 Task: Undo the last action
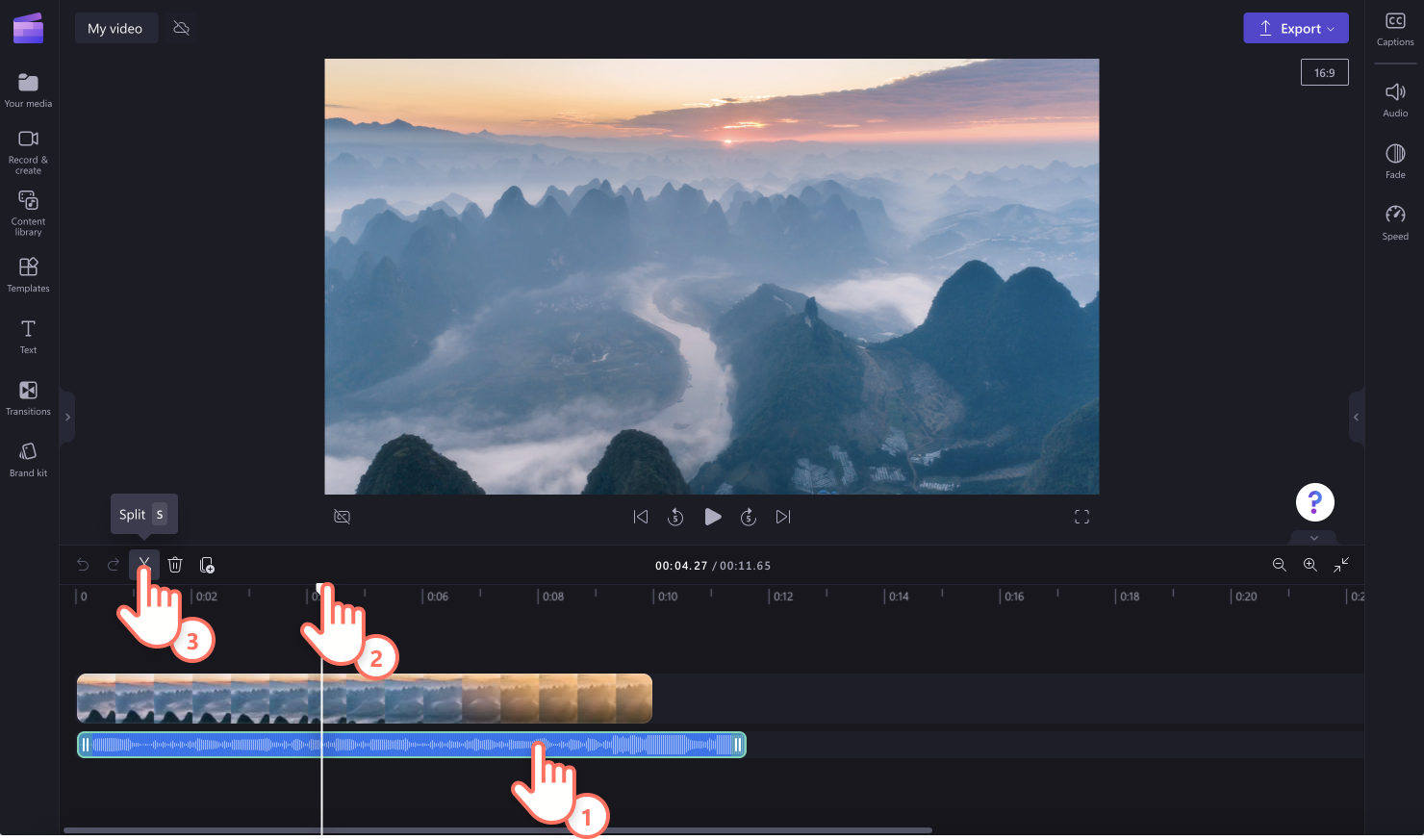click(x=83, y=565)
